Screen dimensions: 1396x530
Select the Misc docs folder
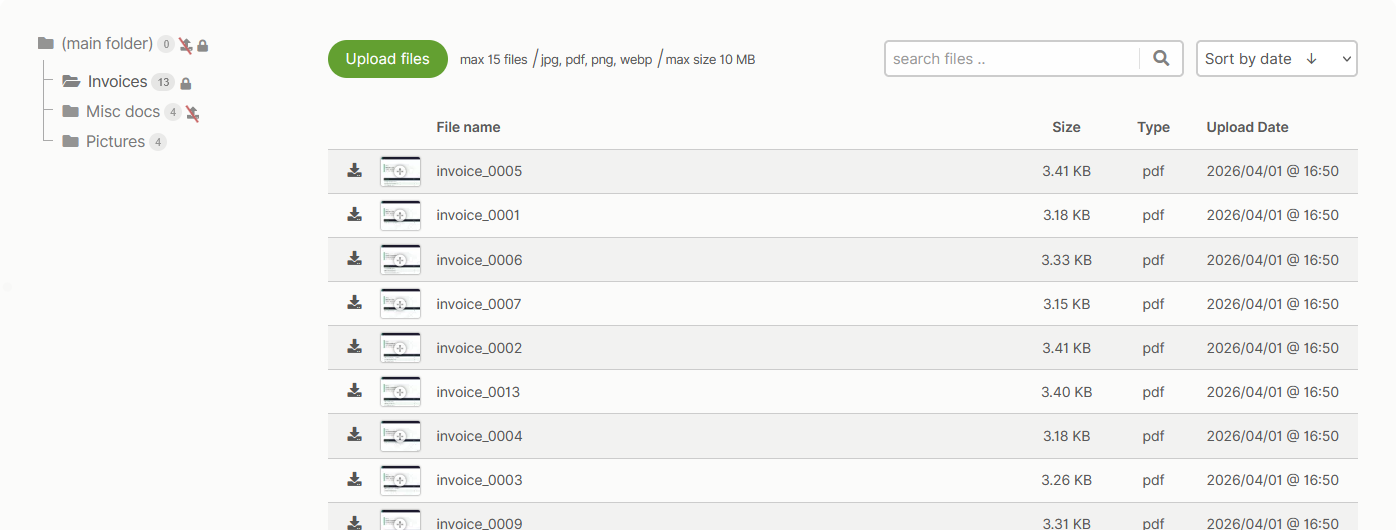point(122,112)
